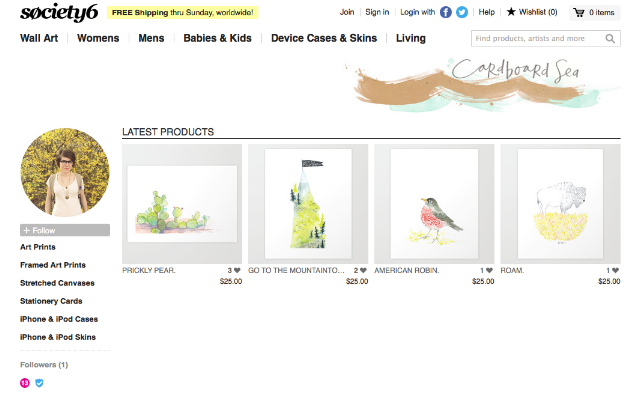This screenshot has height=400, width=640.
Task: Open the blue shield follower avatar
Action: 39,383
